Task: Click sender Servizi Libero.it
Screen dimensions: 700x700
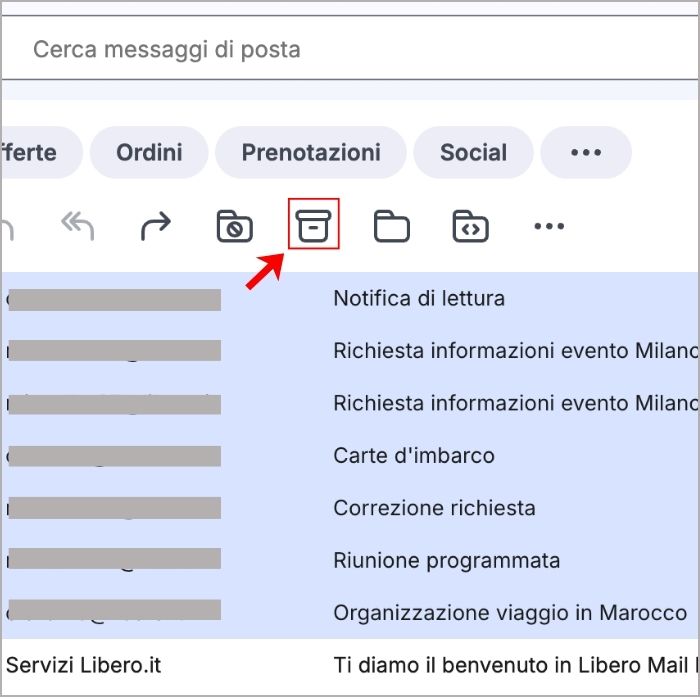Action: (83, 665)
